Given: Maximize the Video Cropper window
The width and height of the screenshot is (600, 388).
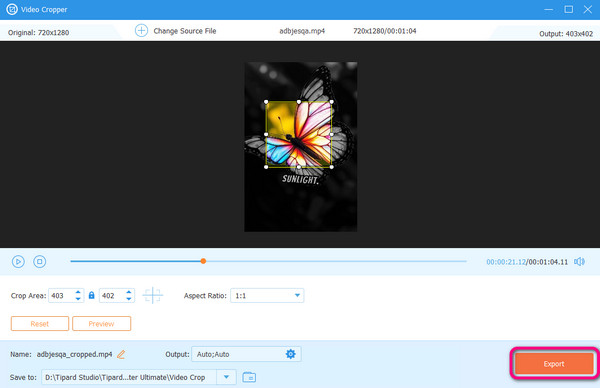Looking at the screenshot, I should coord(569,9).
